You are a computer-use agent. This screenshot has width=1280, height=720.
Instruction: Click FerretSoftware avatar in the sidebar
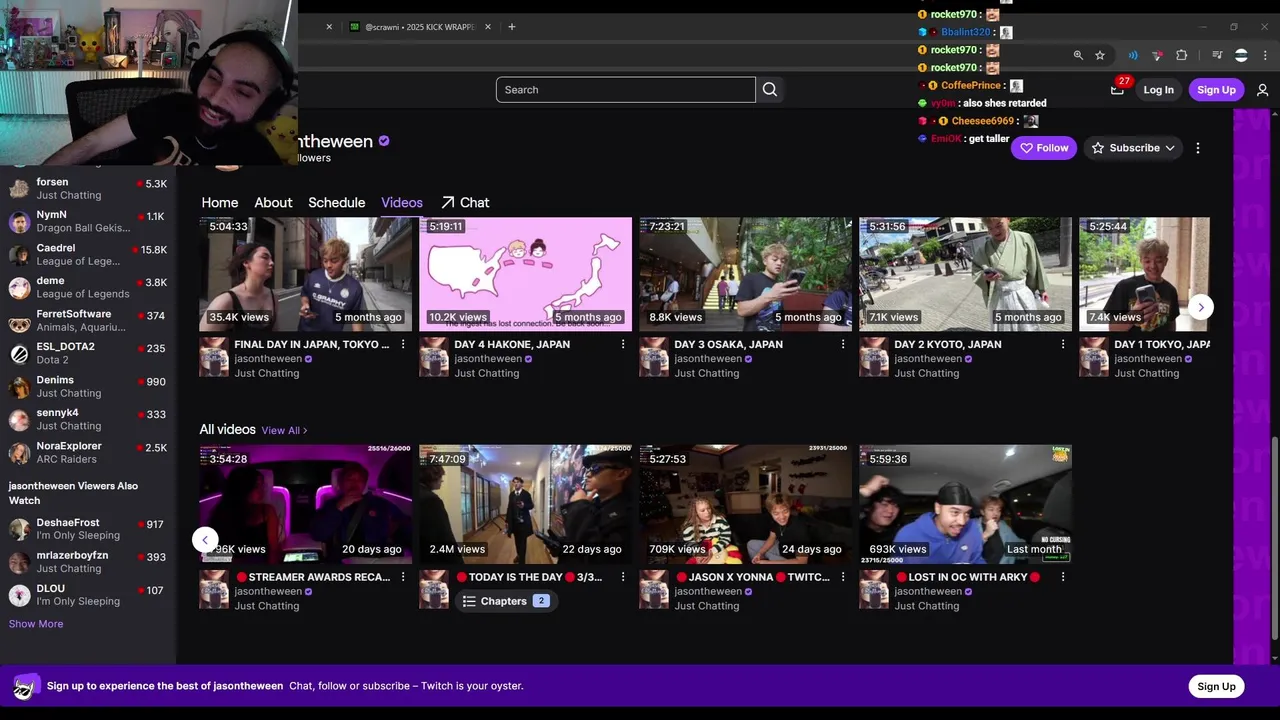(x=19, y=320)
